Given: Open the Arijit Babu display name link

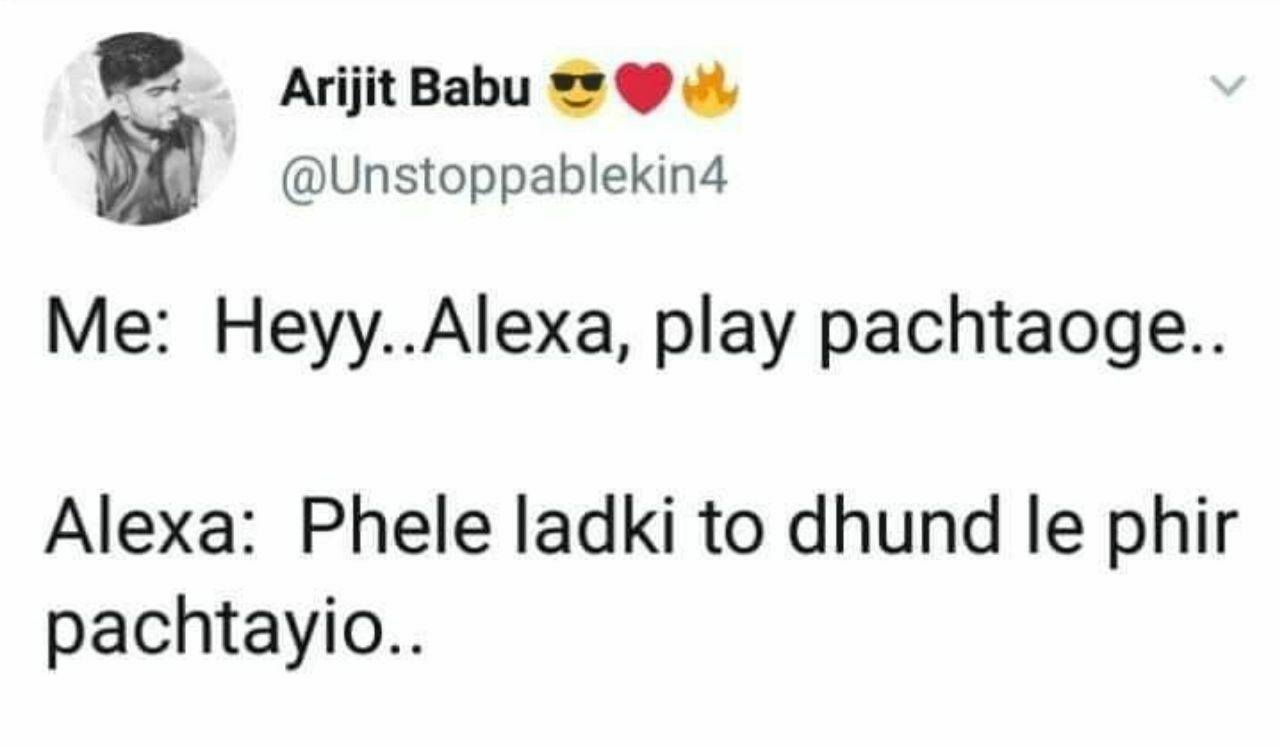Looking at the screenshot, I should pos(405,93).
